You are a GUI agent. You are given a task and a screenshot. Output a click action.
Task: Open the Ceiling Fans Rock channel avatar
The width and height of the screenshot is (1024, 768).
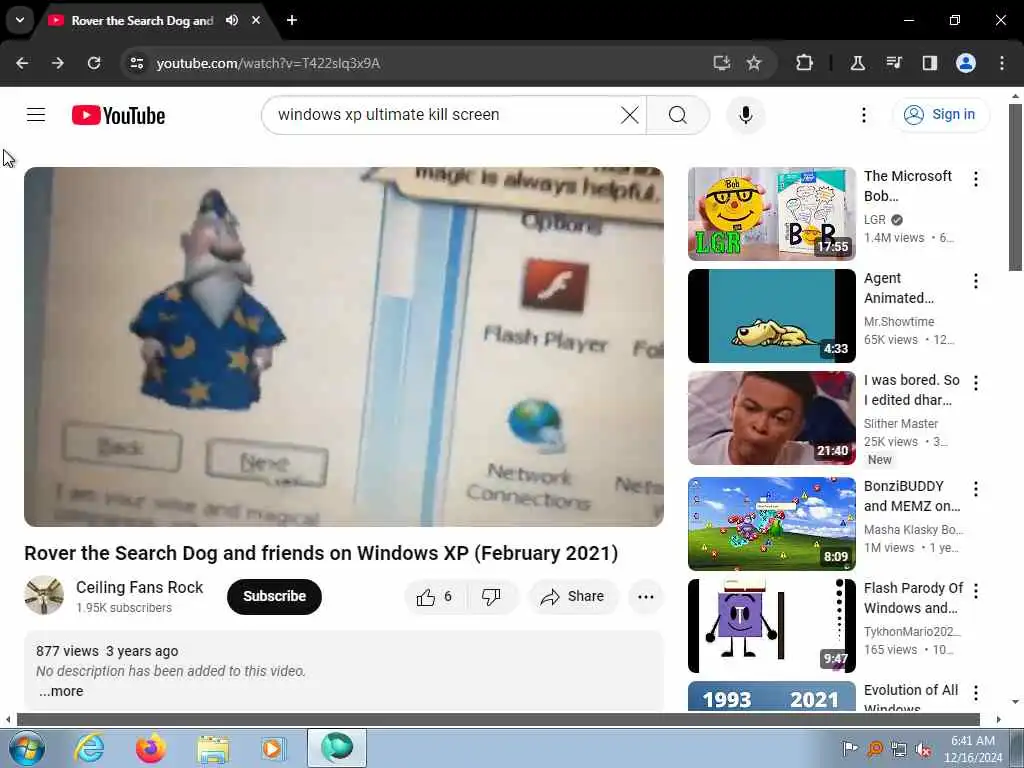44,595
